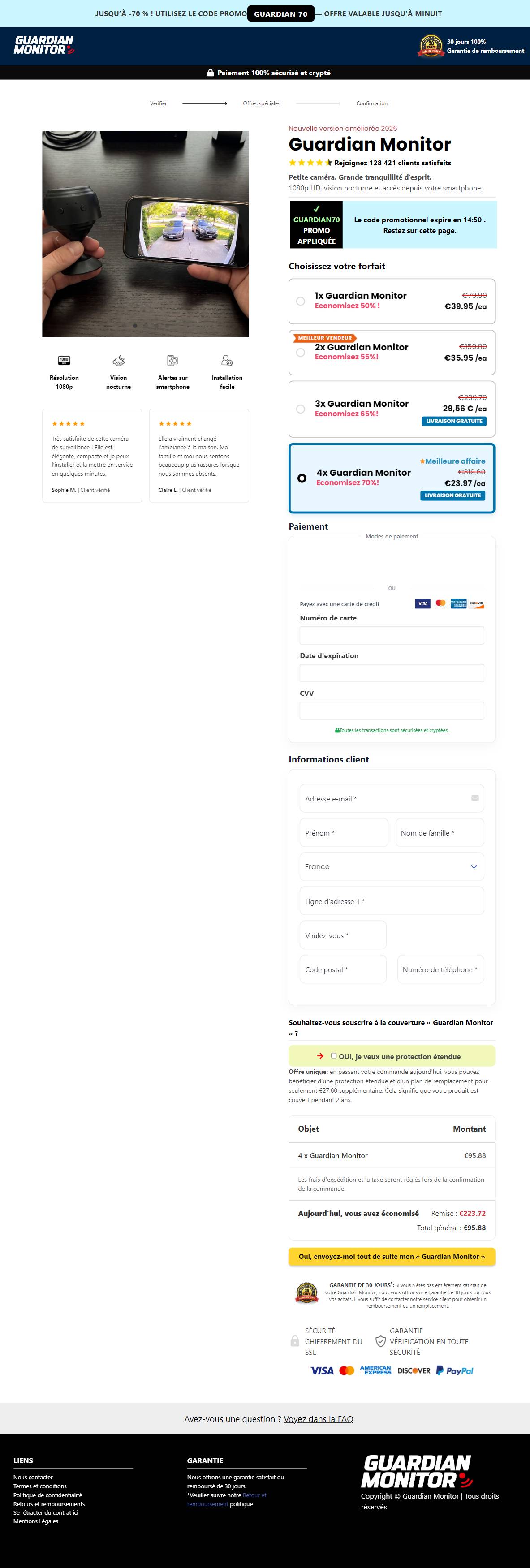The width and height of the screenshot is (530, 1568).
Task: Click the shield checkmark icon beside "Garantie vérification"
Action: [x=380, y=1341]
